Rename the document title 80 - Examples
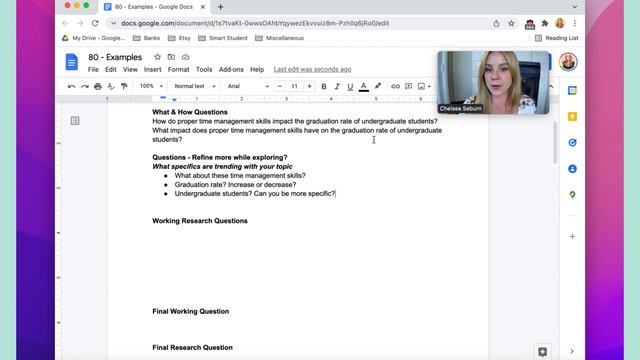Image resolution: width=640 pixels, height=360 pixels. coord(115,57)
